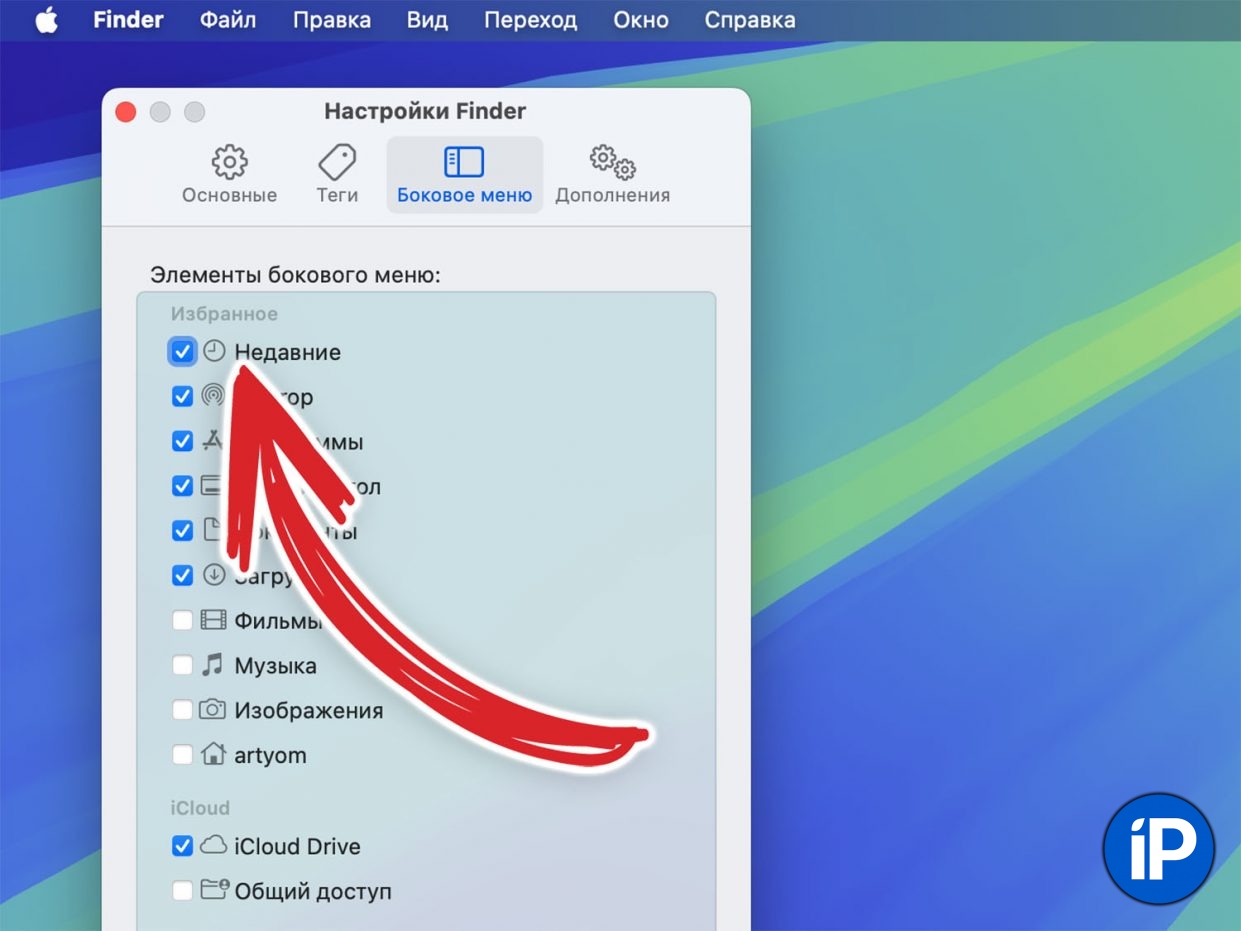Uncheck the Программы row checkbox
Viewport: 1241px width, 931px height.
(x=182, y=441)
